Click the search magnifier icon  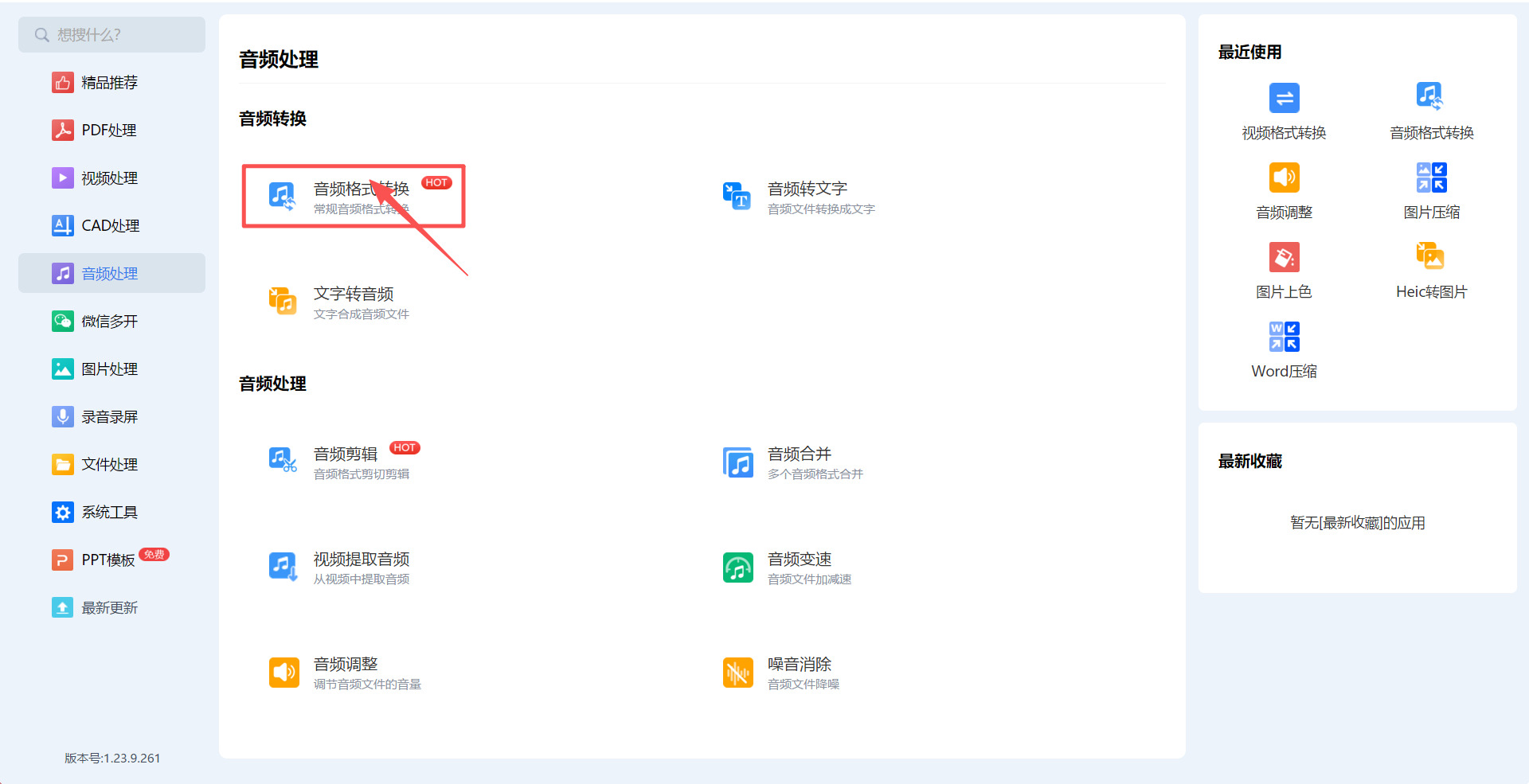pyautogui.click(x=42, y=35)
